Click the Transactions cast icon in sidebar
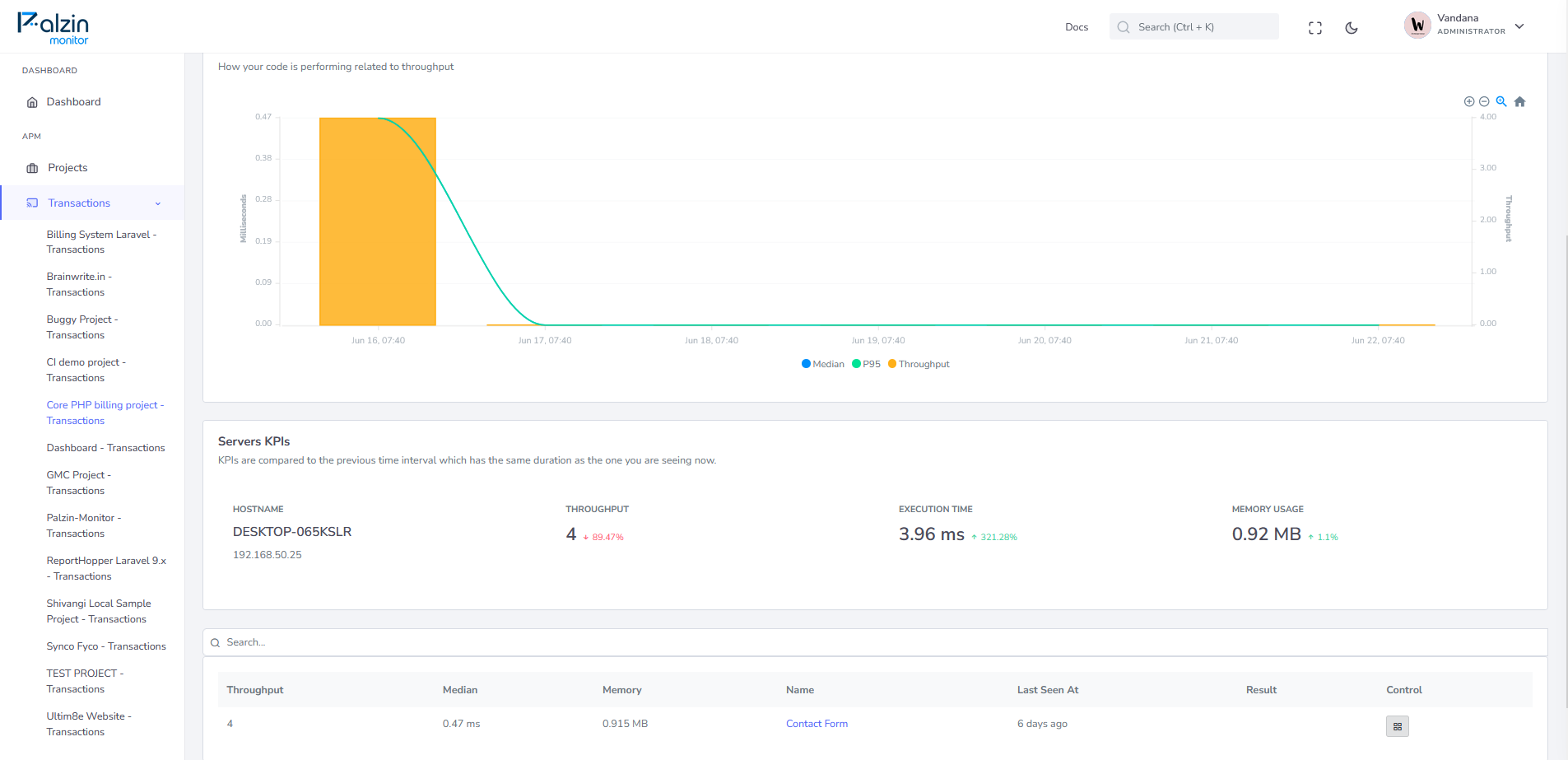This screenshot has height=760, width=1568. pos(32,203)
